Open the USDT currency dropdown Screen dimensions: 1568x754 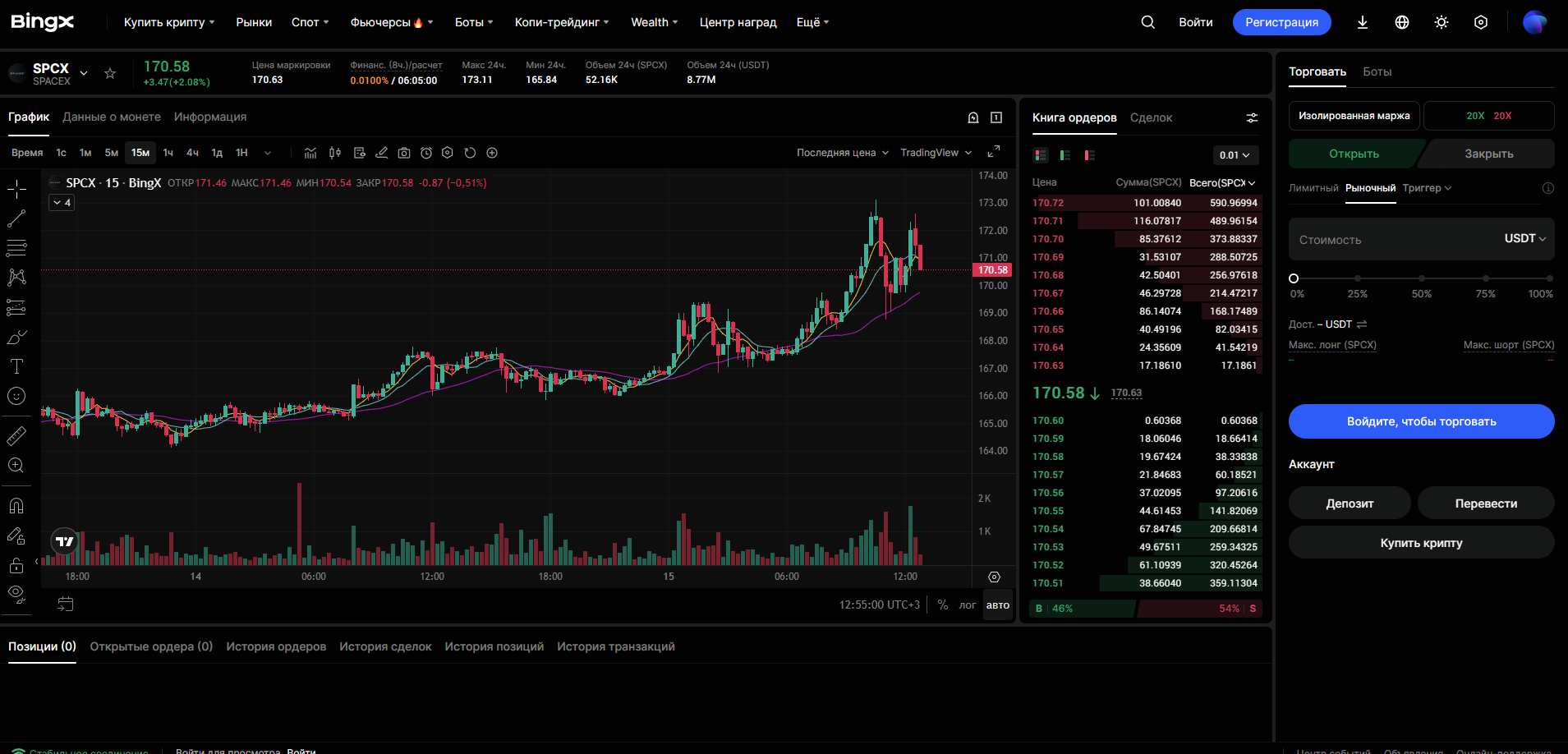(x=1525, y=238)
